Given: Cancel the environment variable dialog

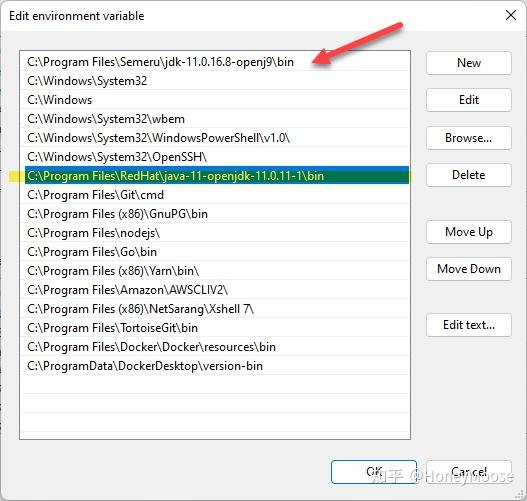Looking at the screenshot, I should coord(469,472).
